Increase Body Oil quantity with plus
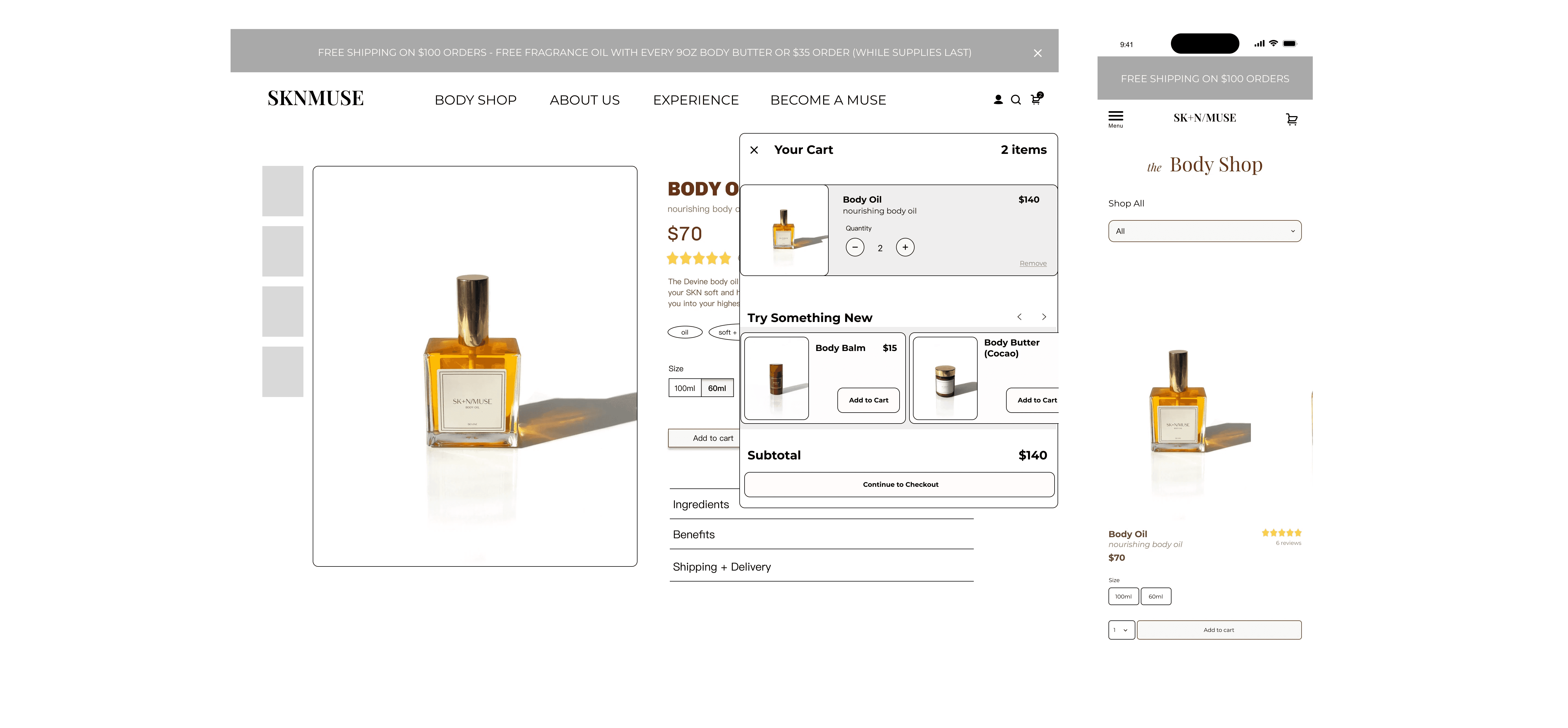The height and width of the screenshot is (728, 1568). coord(904,247)
